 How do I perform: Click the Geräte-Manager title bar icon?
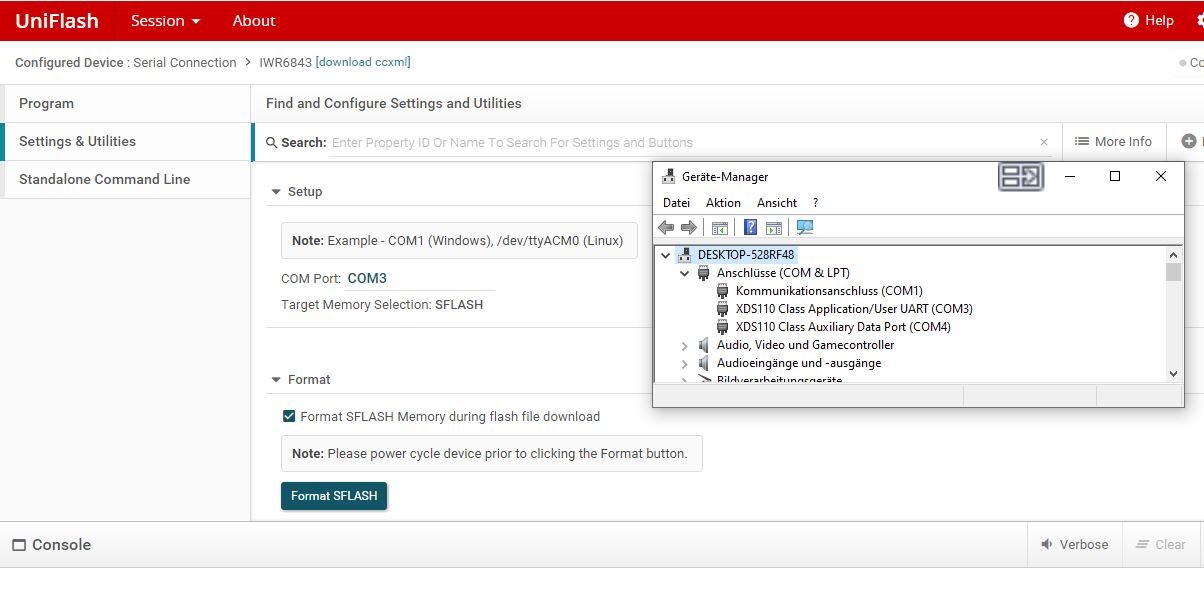tap(668, 177)
